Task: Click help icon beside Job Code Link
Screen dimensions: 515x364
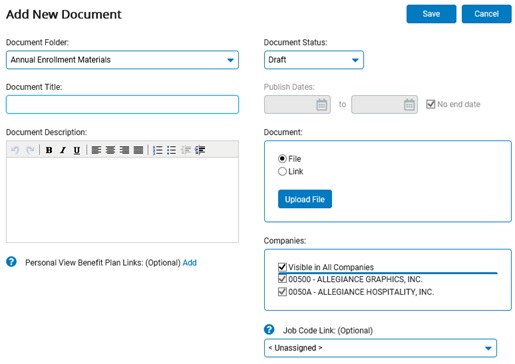Action: click(x=269, y=330)
